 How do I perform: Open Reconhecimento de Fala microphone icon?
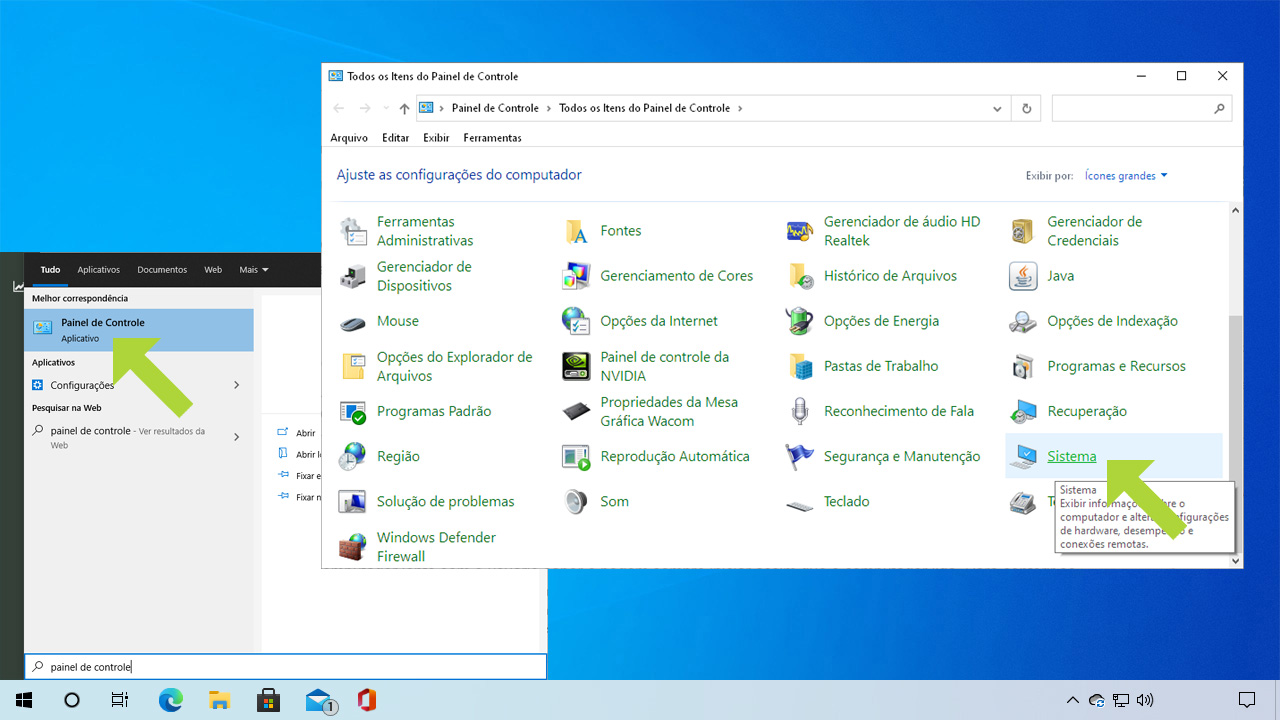tap(800, 411)
